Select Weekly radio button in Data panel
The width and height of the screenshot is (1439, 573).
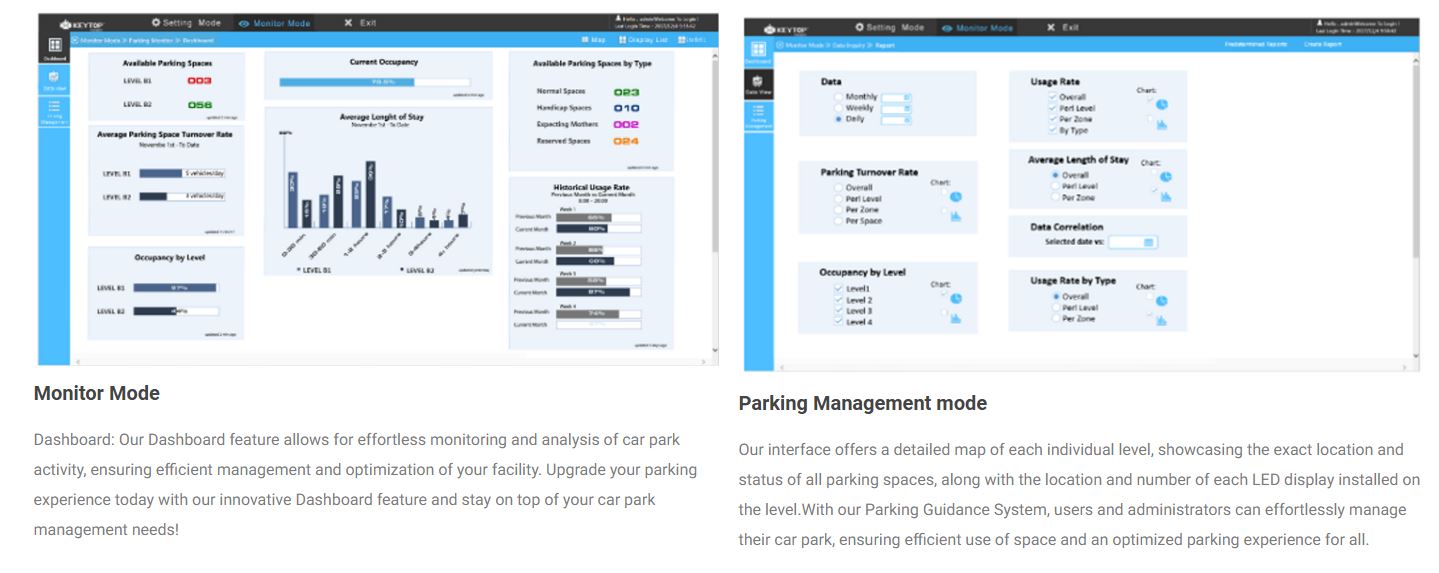coord(838,108)
